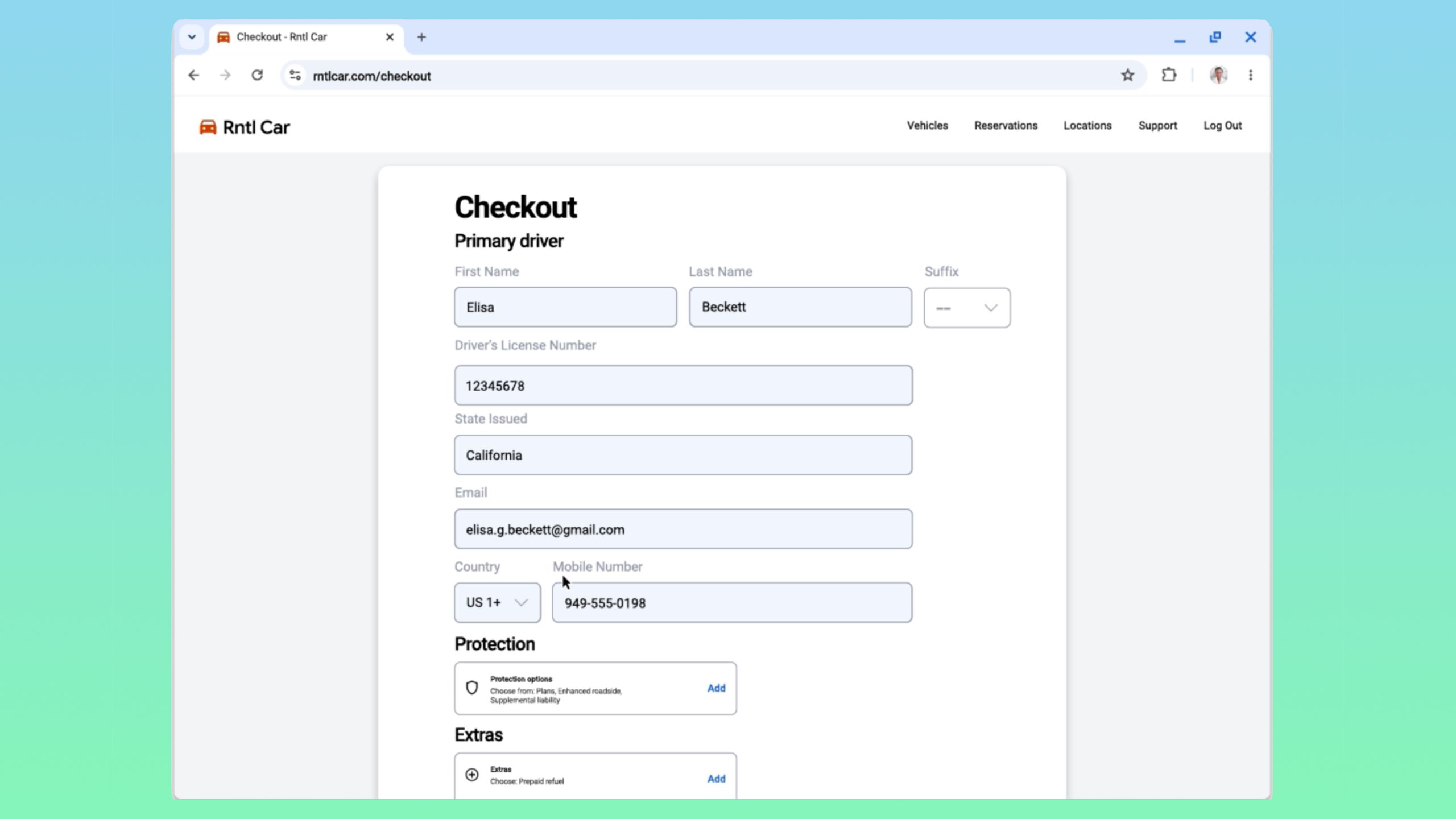1456x819 pixels.
Task: Close the Checkout browser tab
Action: pos(390,36)
